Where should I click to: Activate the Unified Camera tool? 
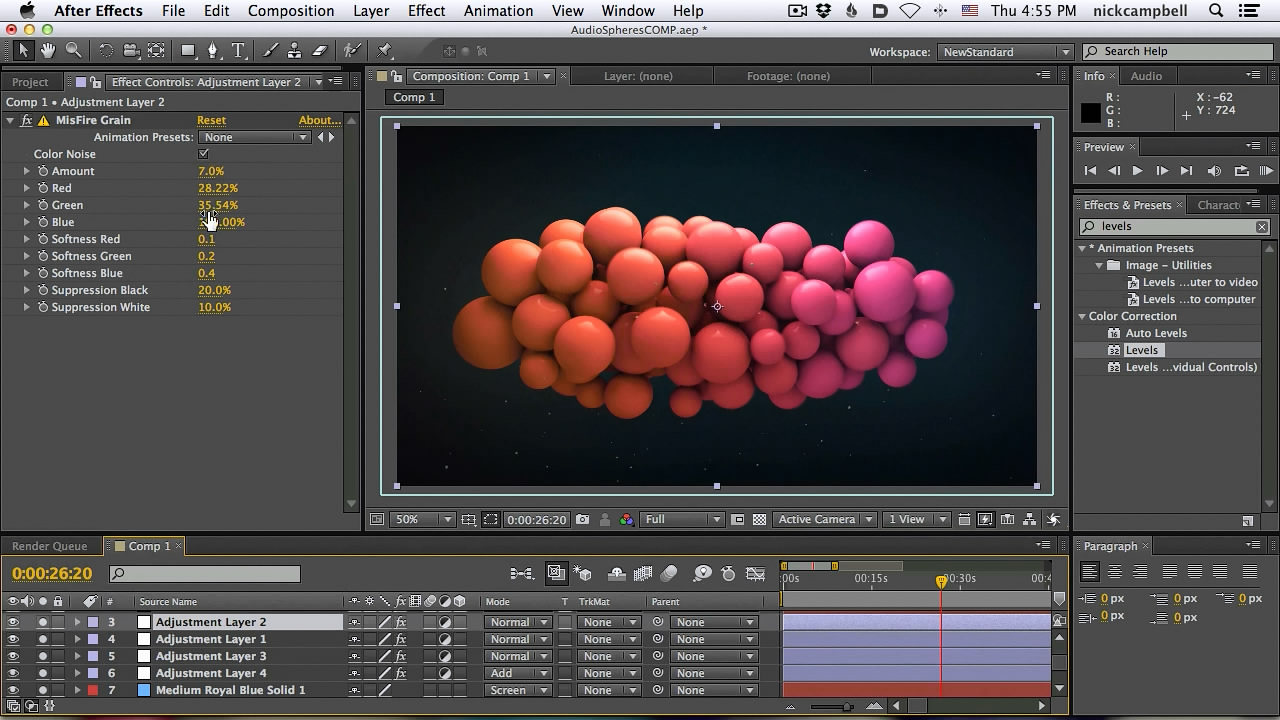[131, 50]
